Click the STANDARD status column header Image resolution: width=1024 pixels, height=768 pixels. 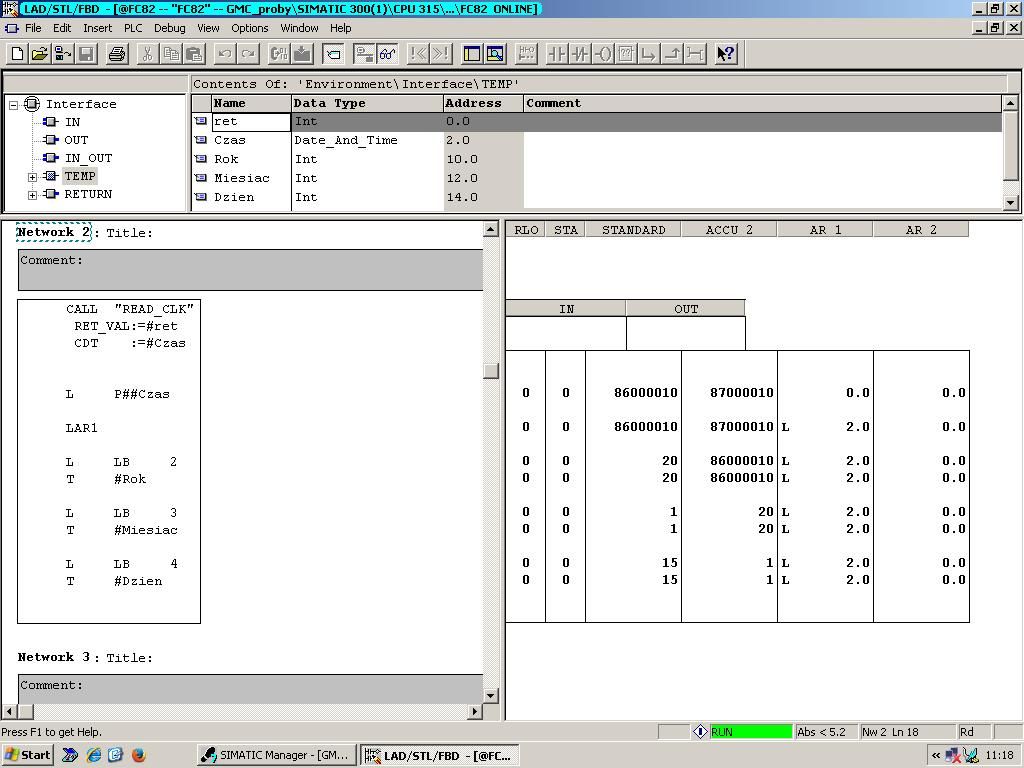(x=633, y=230)
